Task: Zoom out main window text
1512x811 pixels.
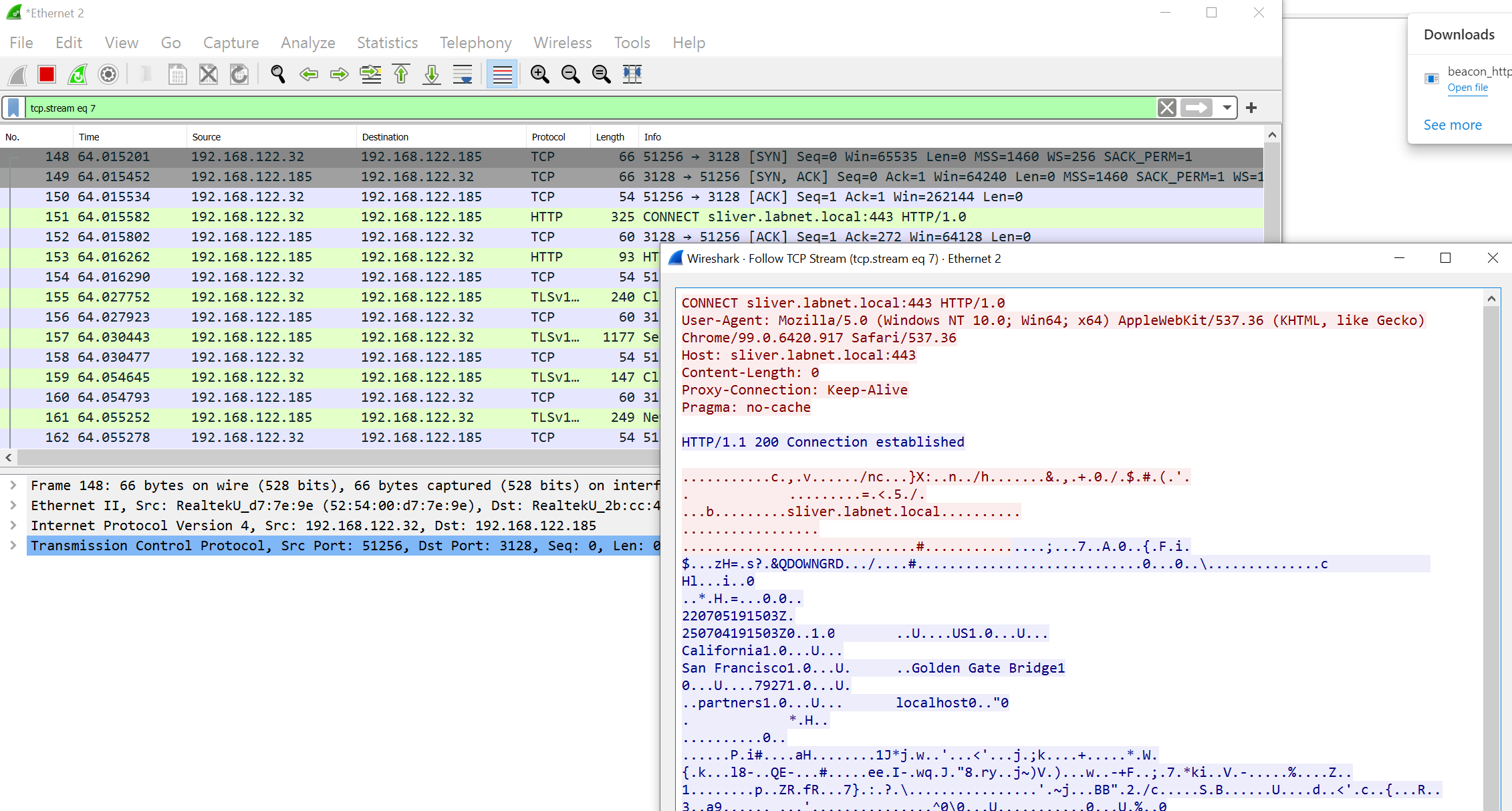Action: pyautogui.click(x=571, y=74)
